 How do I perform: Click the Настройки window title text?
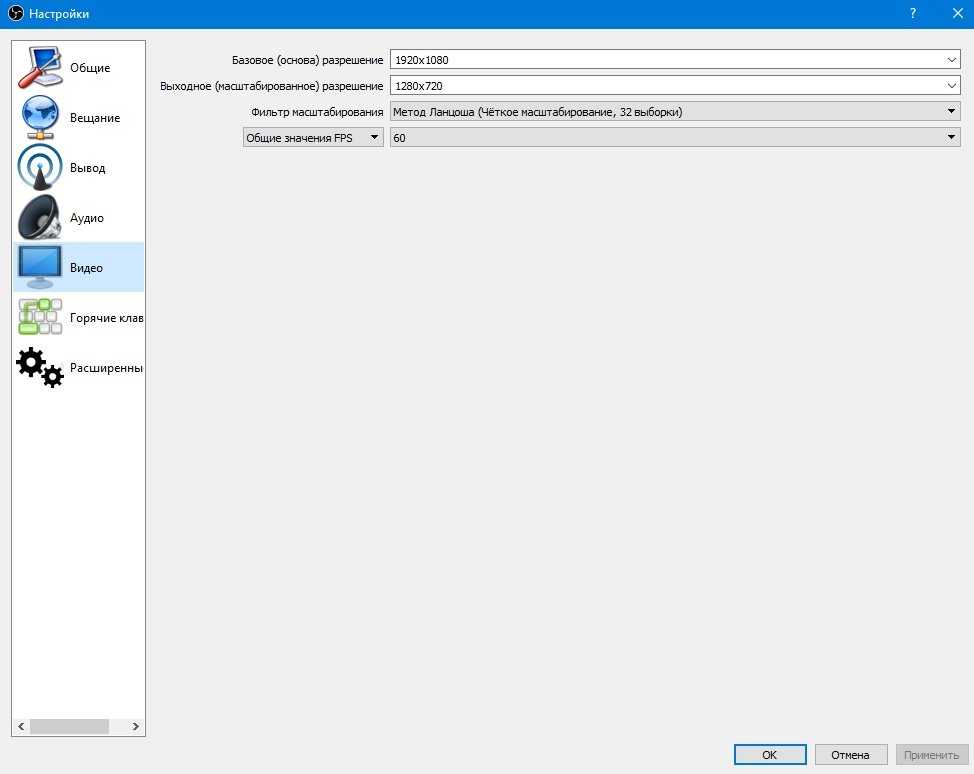(x=59, y=14)
